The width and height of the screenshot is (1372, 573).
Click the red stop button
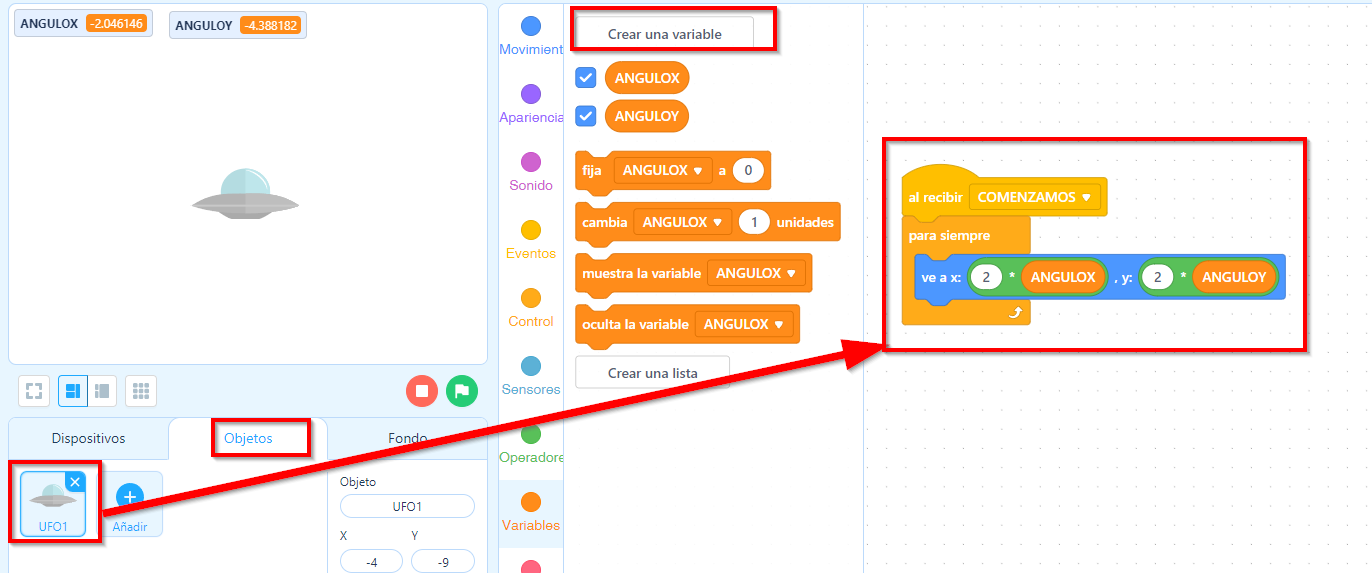tap(422, 391)
